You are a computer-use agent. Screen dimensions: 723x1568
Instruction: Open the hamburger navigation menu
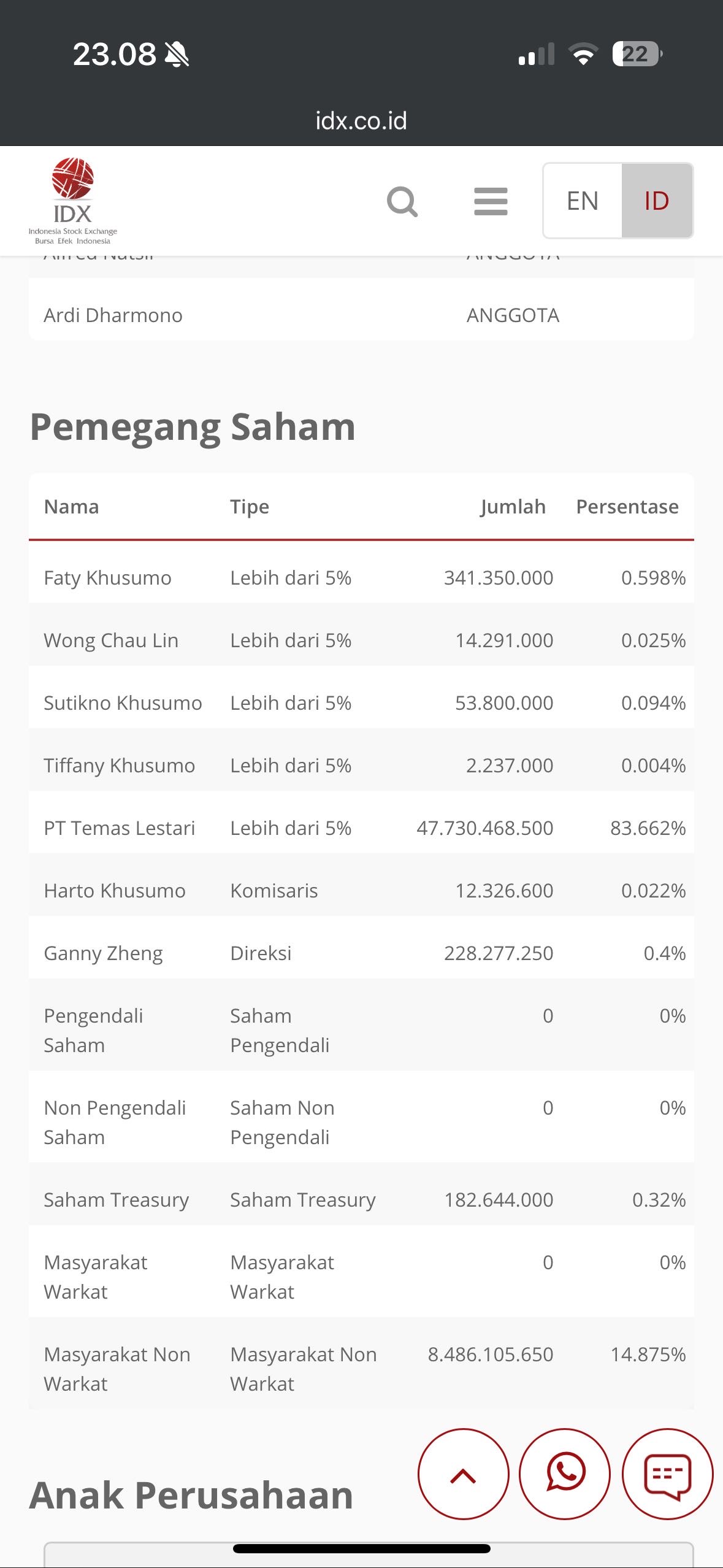point(491,201)
